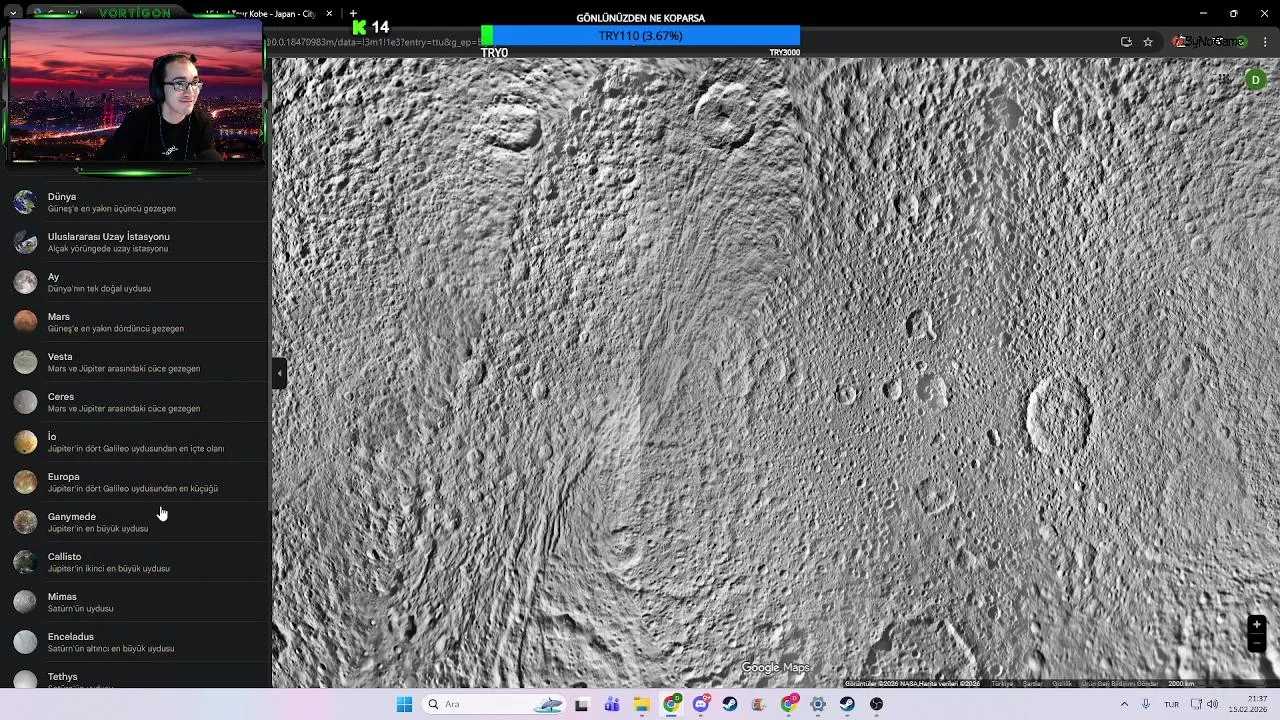Open the Windows Start menu

coord(404,704)
